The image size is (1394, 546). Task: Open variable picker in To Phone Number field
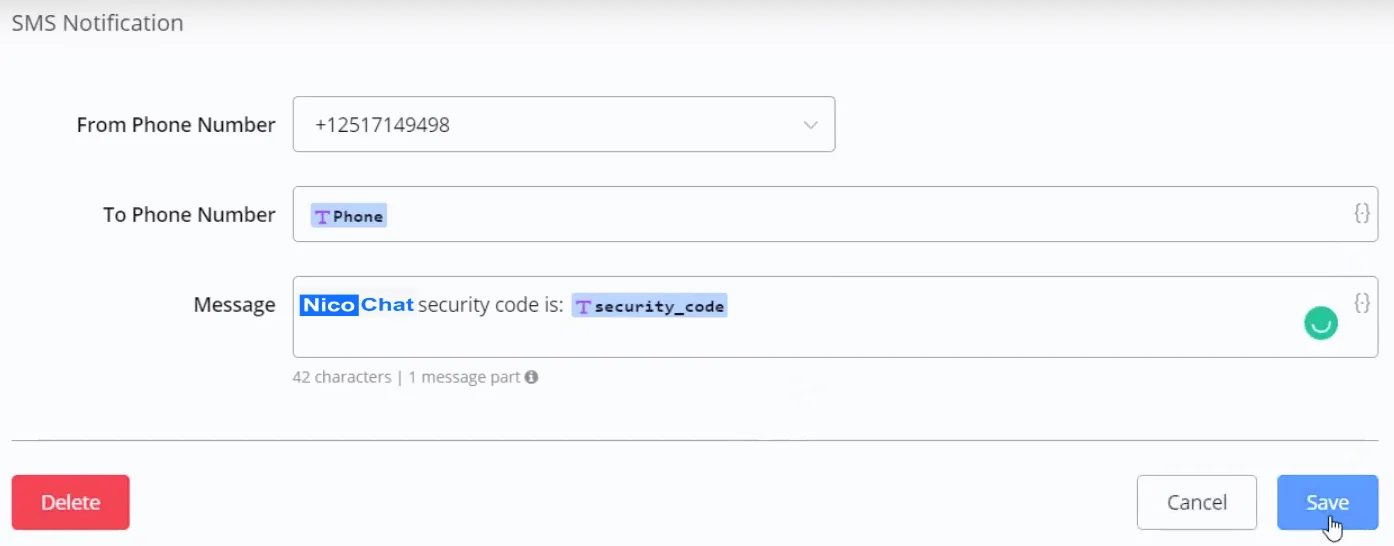1361,212
